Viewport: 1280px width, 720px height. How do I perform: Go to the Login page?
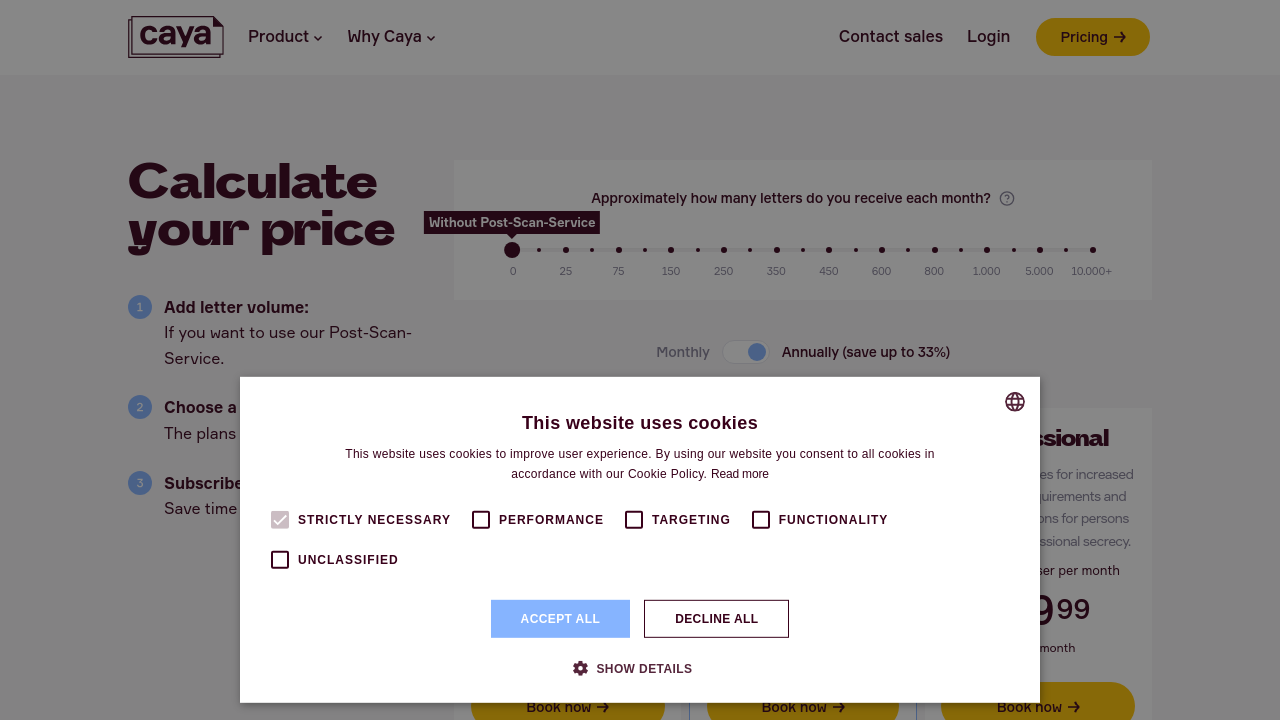pos(988,37)
